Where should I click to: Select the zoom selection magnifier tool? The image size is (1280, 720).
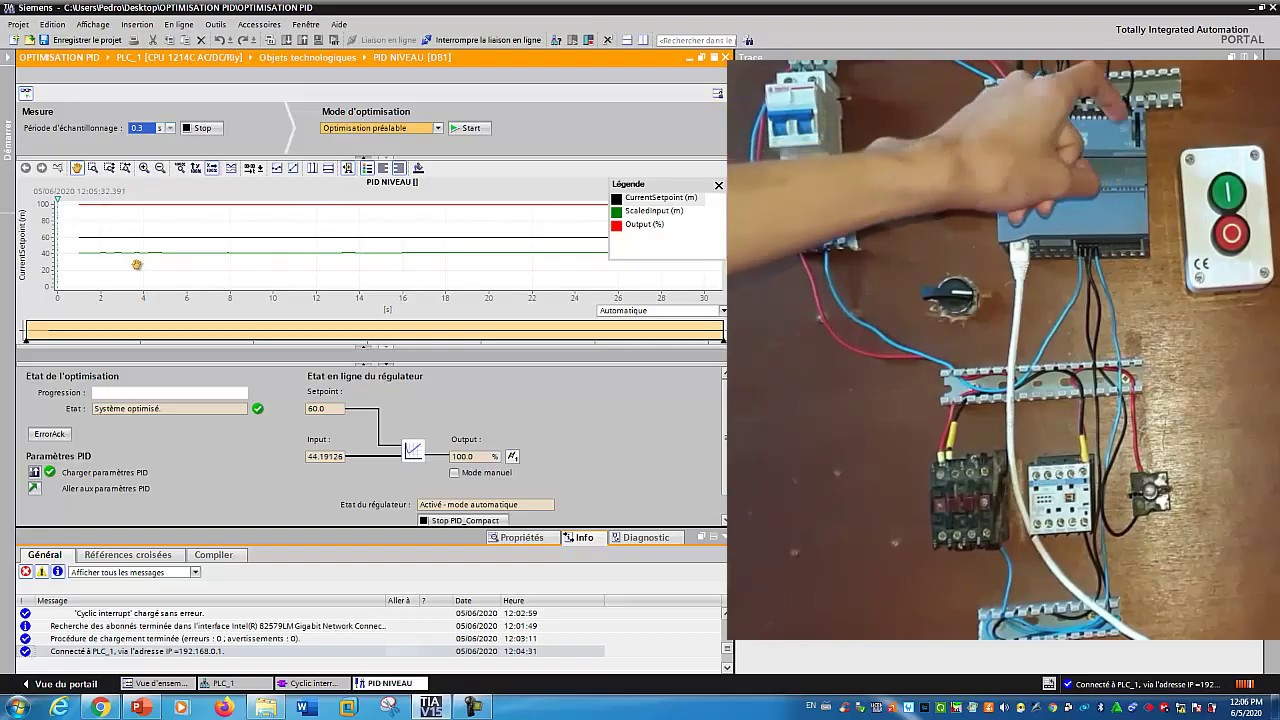(92, 168)
